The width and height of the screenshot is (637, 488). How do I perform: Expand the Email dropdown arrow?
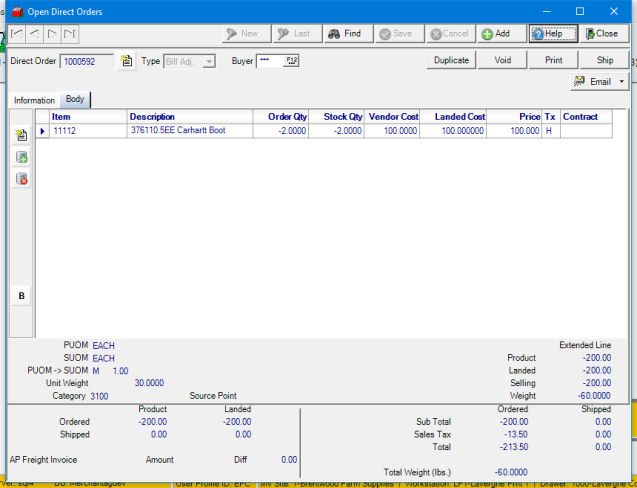(x=624, y=82)
